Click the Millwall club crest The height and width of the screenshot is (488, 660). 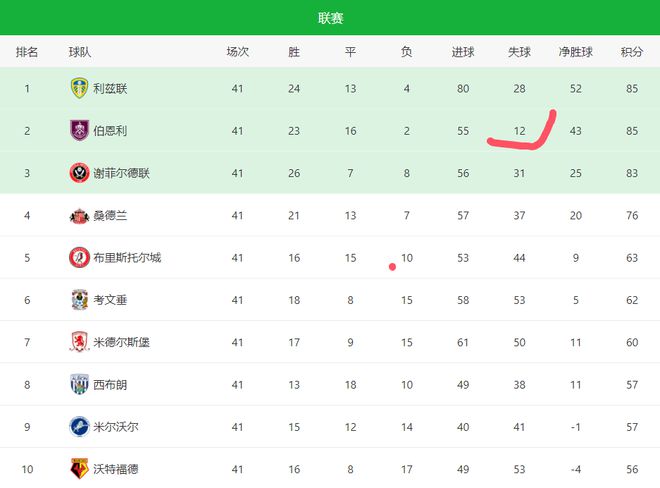[79, 427]
